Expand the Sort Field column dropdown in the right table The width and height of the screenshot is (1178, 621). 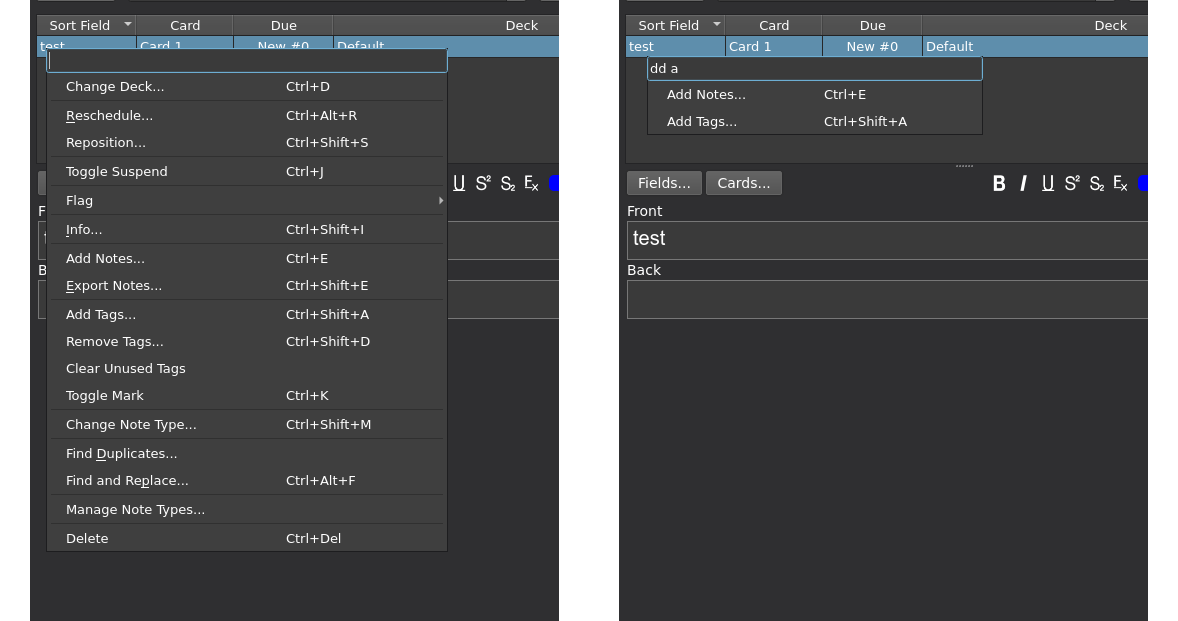[x=716, y=25]
